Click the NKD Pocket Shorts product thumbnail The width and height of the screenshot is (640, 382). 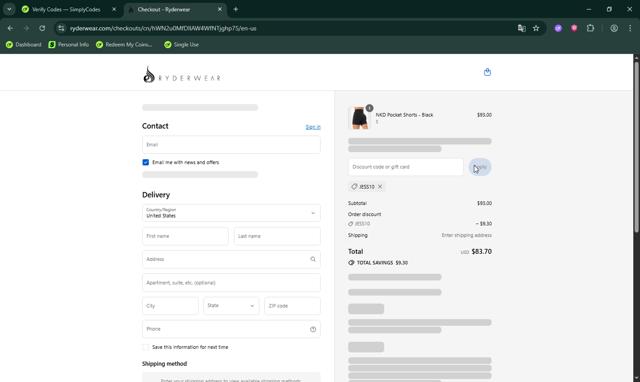point(359,118)
